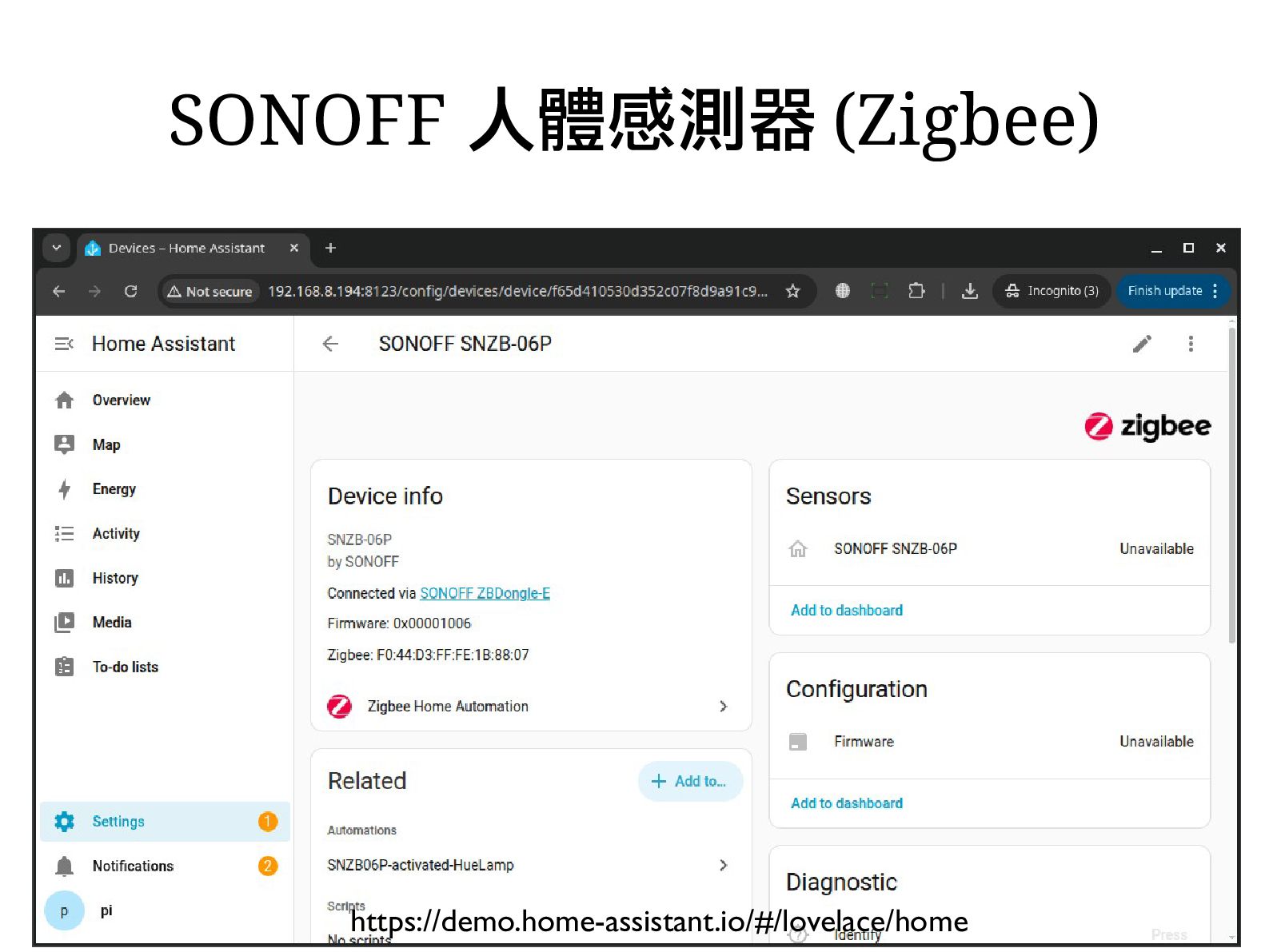Expand Zigbee Home Automation integration row
This screenshot has height=952, width=1269.
click(x=530, y=707)
